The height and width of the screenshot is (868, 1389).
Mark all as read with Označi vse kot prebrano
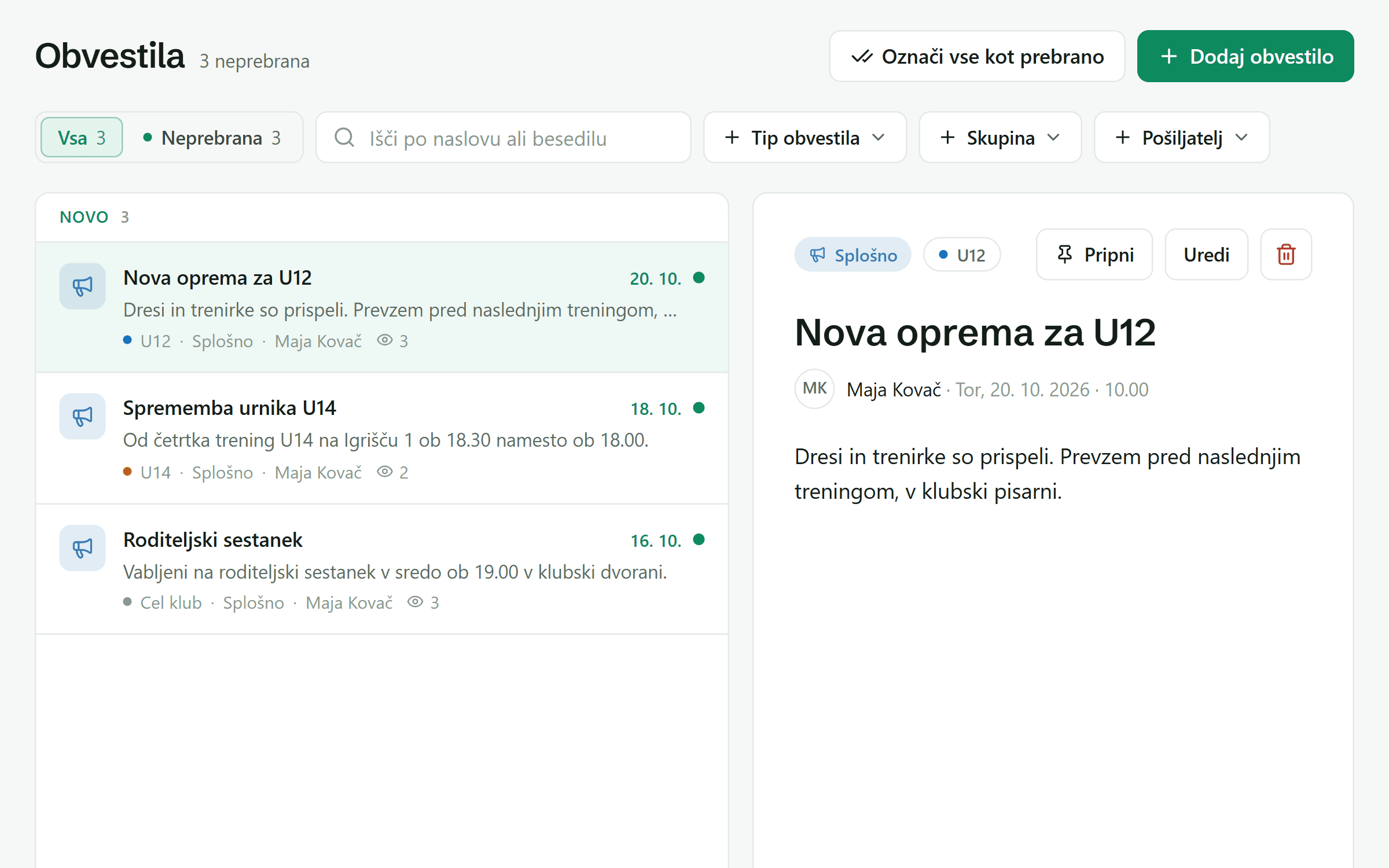pyautogui.click(x=977, y=56)
